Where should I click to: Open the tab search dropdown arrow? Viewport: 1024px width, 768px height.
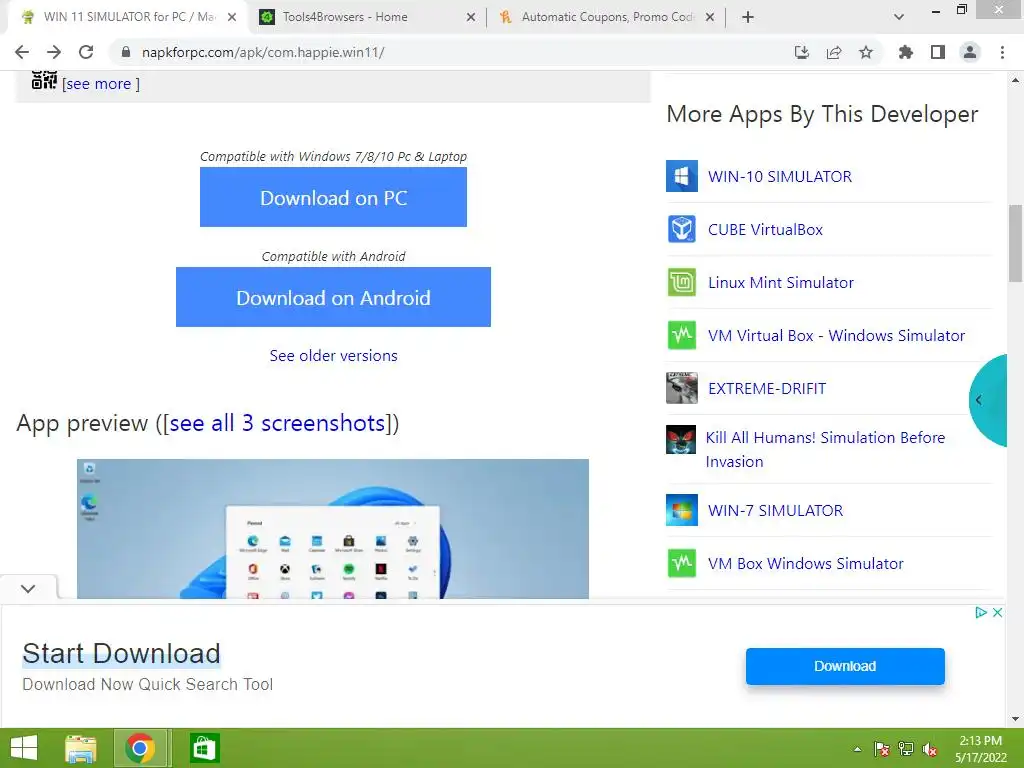click(x=899, y=17)
